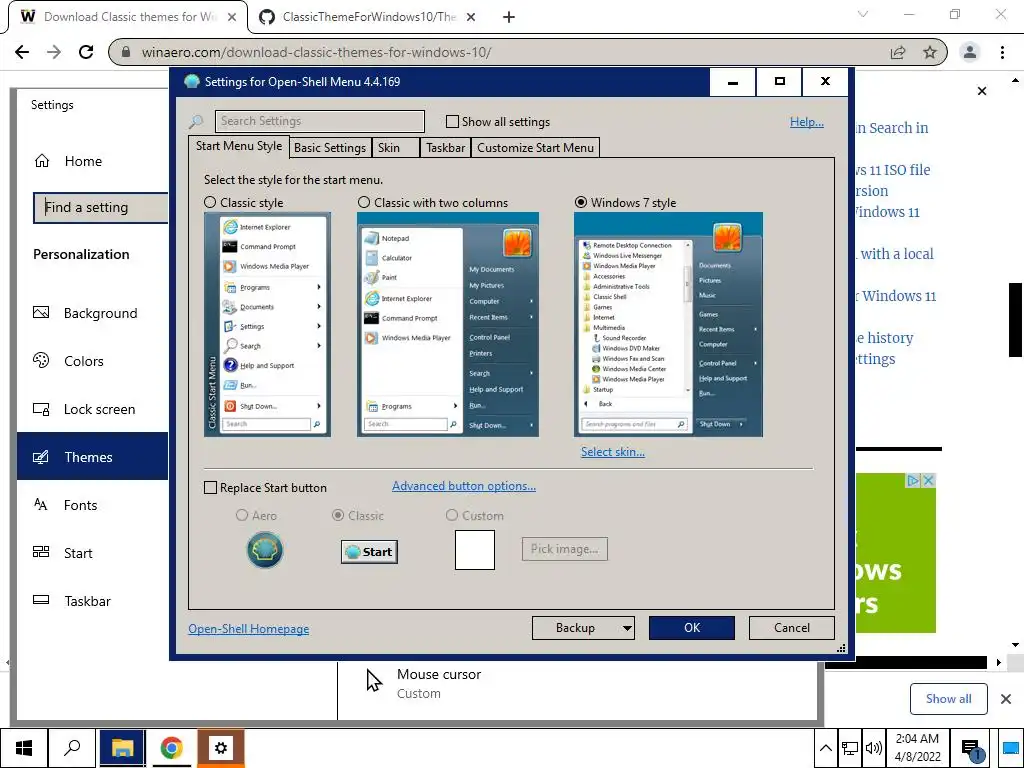
Task: Click the Show all button in downloads bar
Action: click(948, 699)
